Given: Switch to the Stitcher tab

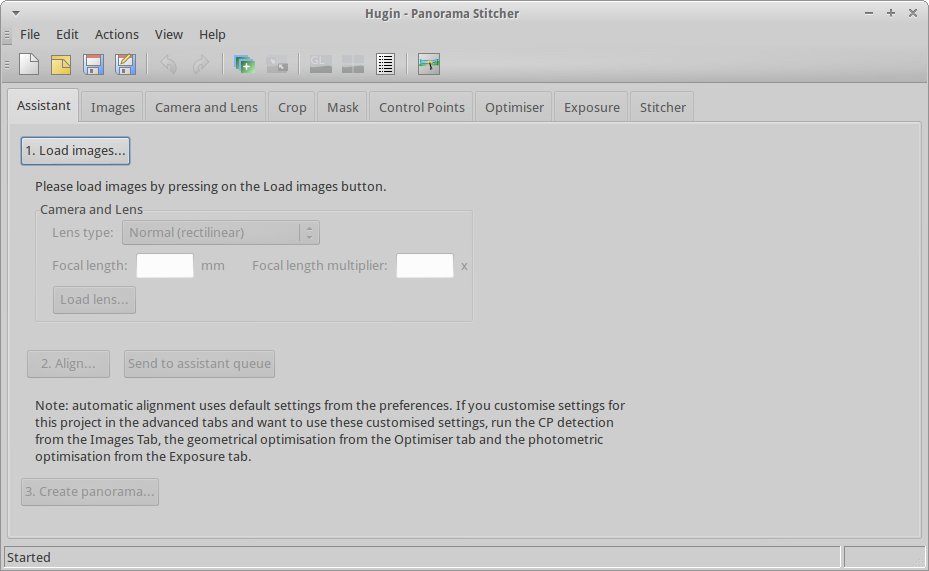Looking at the screenshot, I should tap(662, 107).
